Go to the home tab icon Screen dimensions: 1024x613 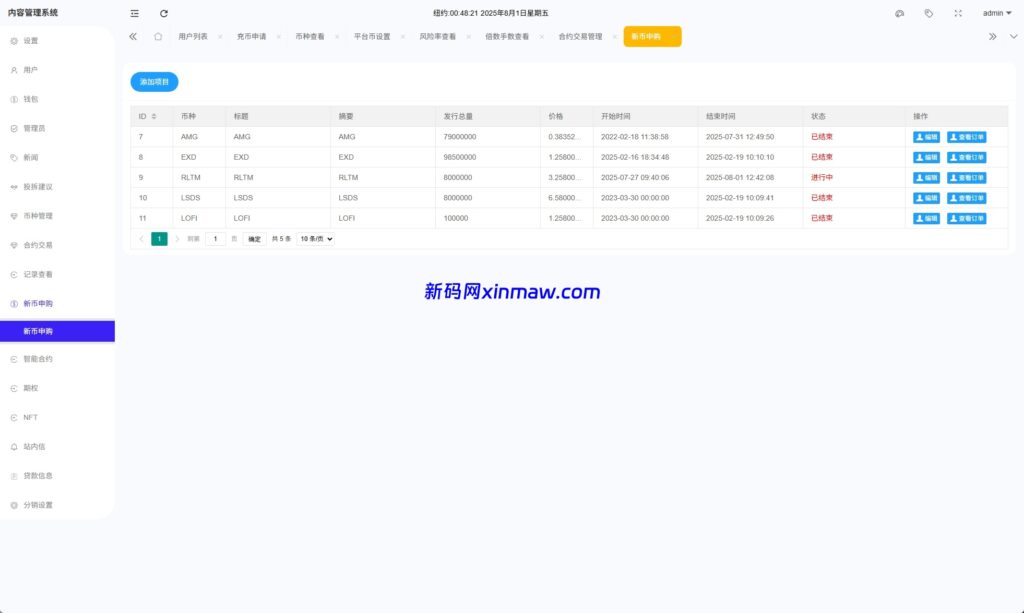(x=158, y=36)
